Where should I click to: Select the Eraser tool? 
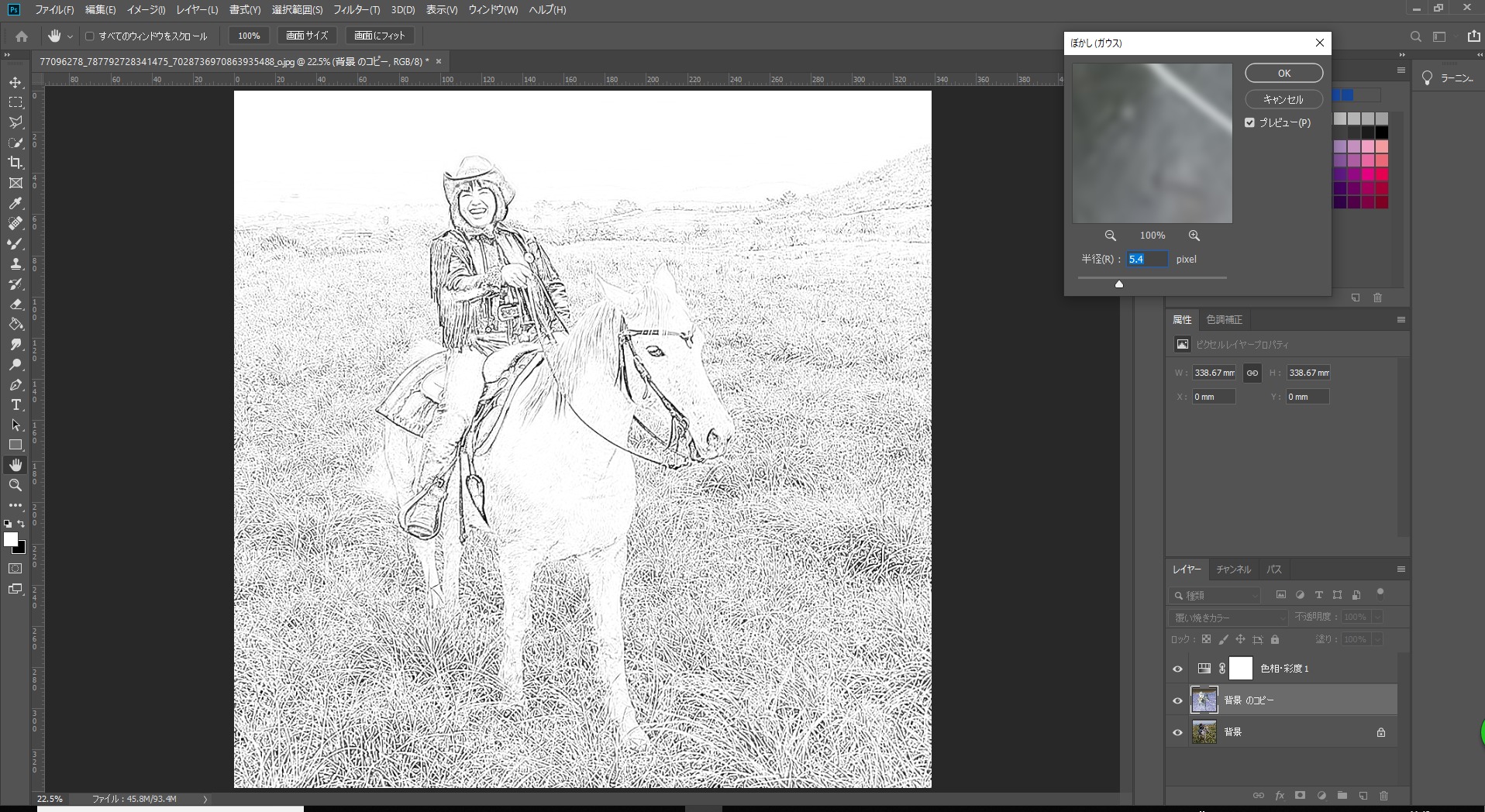click(16, 304)
